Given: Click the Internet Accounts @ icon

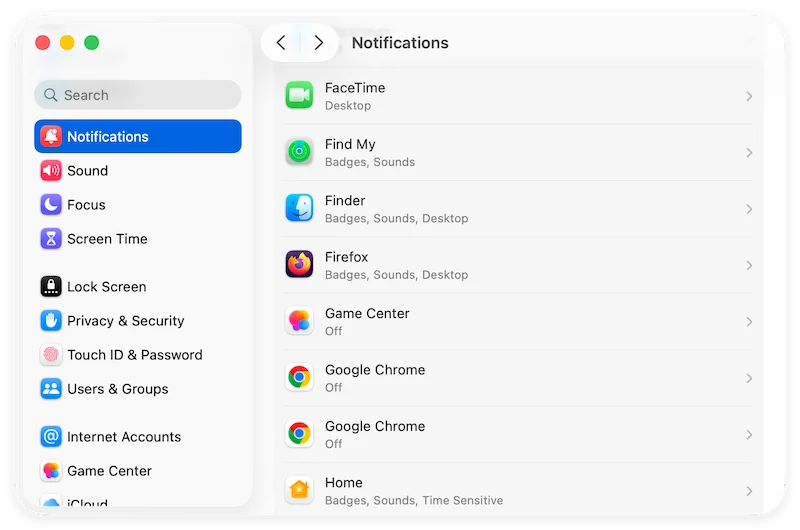Looking at the screenshot, I should coord(51,437).
